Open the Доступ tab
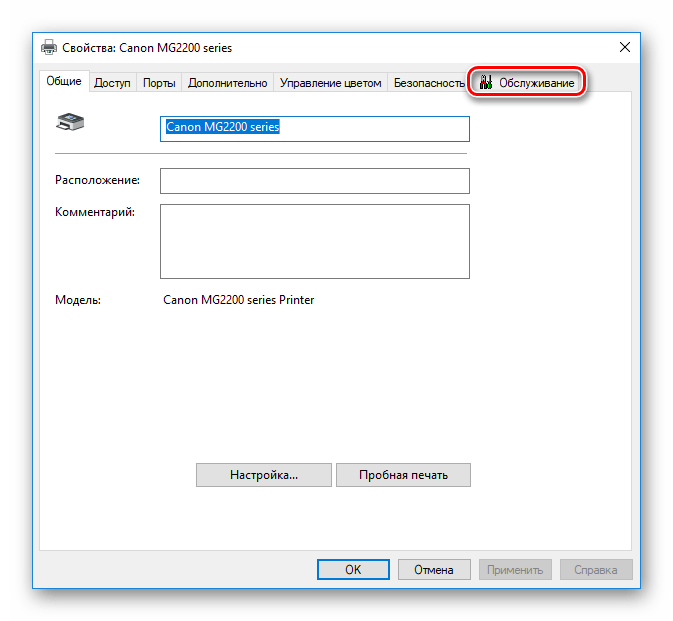The width and height of the screenshot is (673, 621). click(x=112, y=84)
